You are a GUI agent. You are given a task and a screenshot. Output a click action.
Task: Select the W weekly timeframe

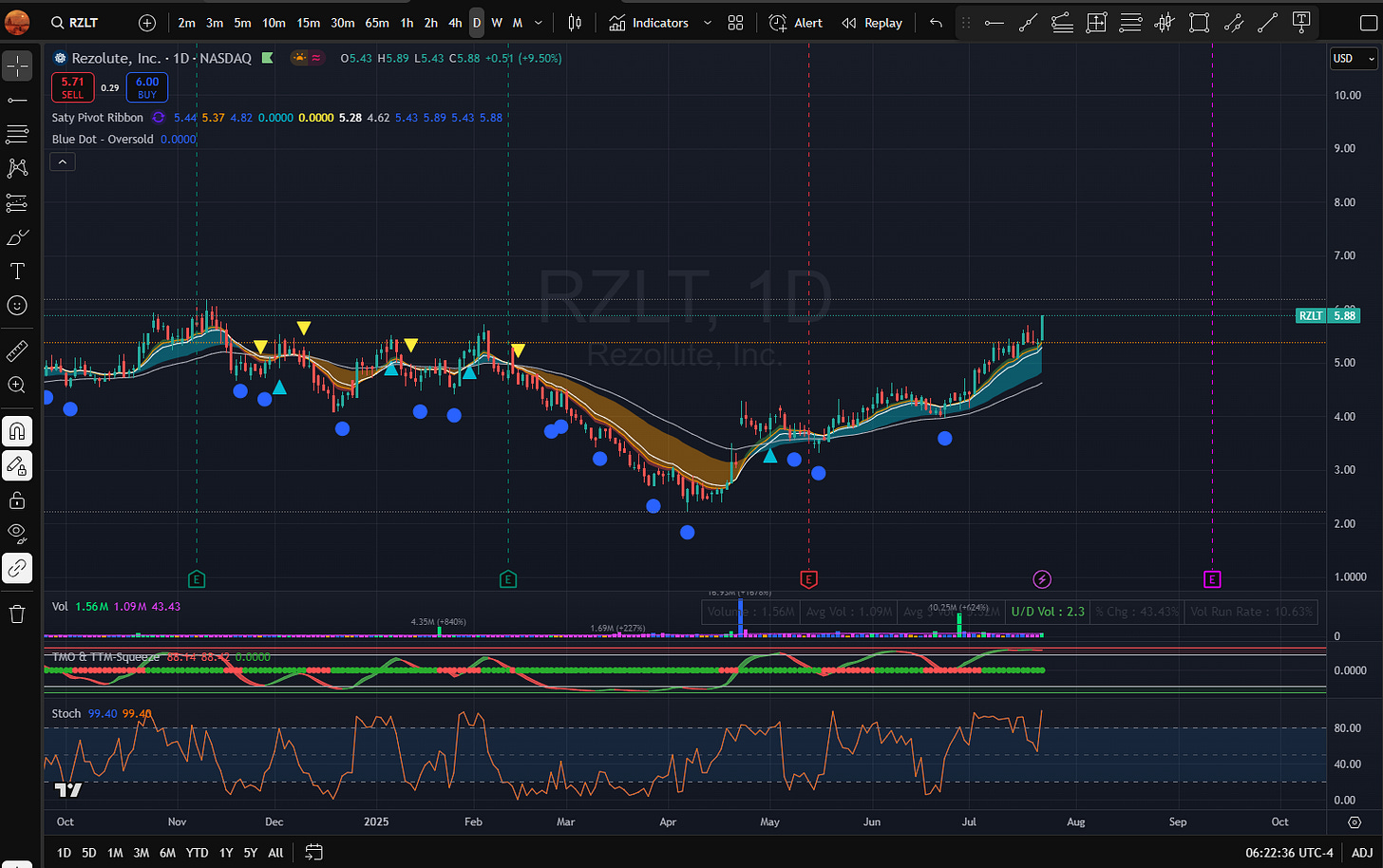pyautogui.click(x=497, y=23)
